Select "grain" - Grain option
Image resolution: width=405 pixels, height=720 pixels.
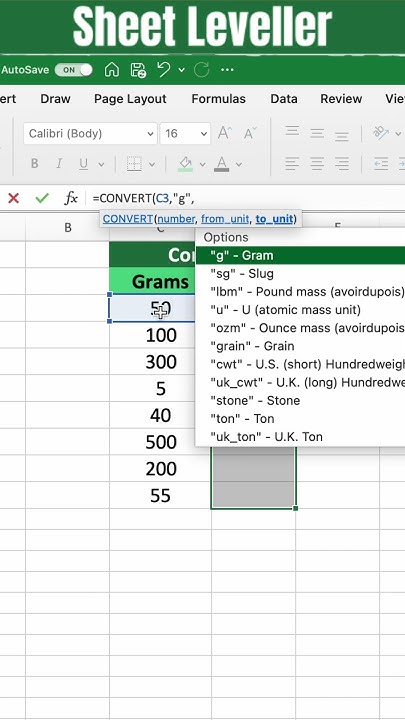coord(300,346)
